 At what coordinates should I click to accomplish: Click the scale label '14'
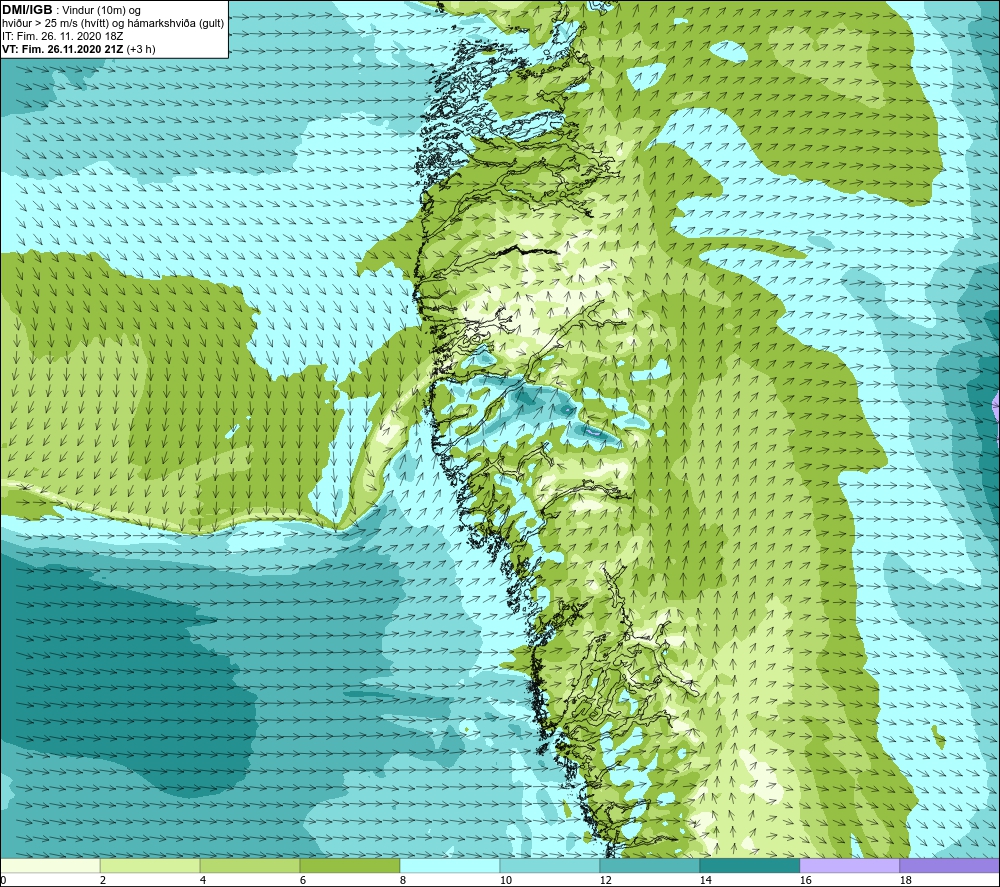coord(705,881)
